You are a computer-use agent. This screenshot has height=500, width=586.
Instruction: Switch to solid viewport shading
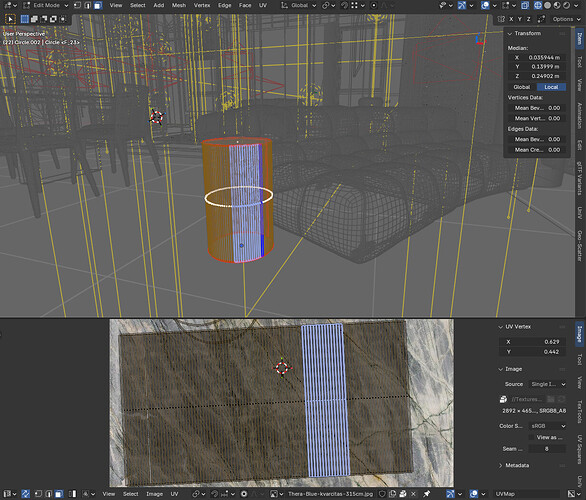(x=548, y=5)
